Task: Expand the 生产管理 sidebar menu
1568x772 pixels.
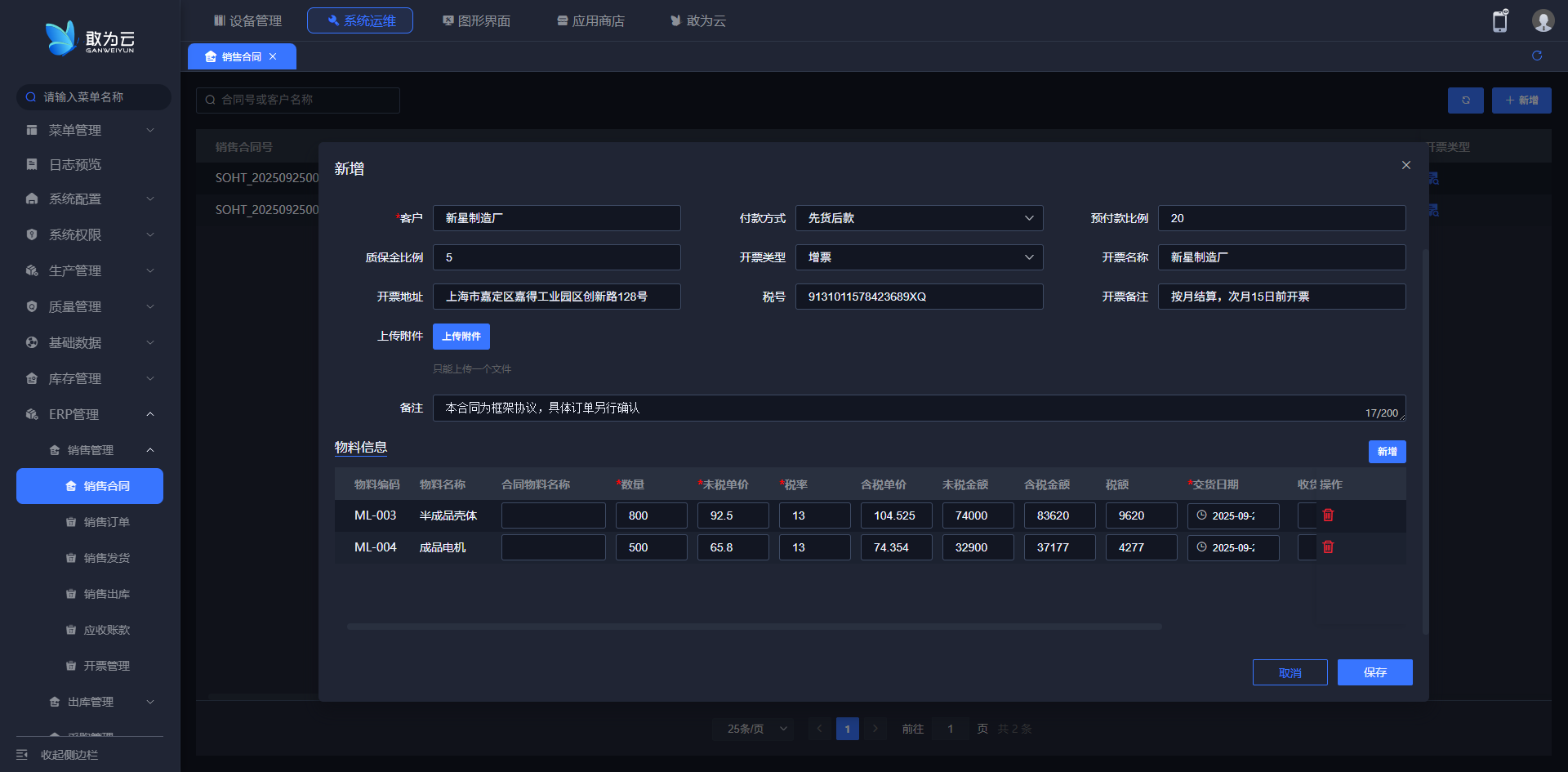Action: (x=90, y=270)
